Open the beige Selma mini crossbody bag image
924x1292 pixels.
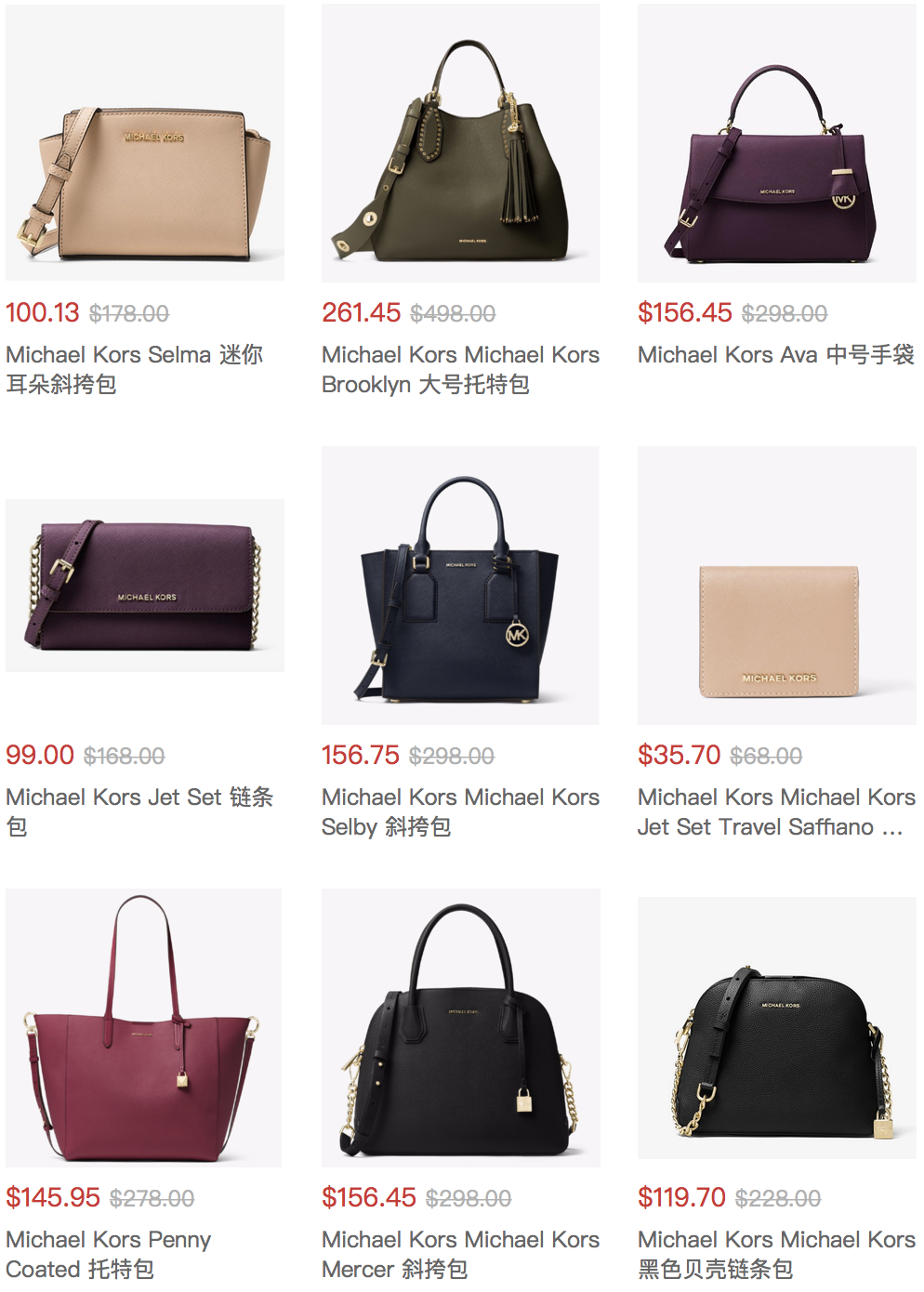tap(145, 142)
